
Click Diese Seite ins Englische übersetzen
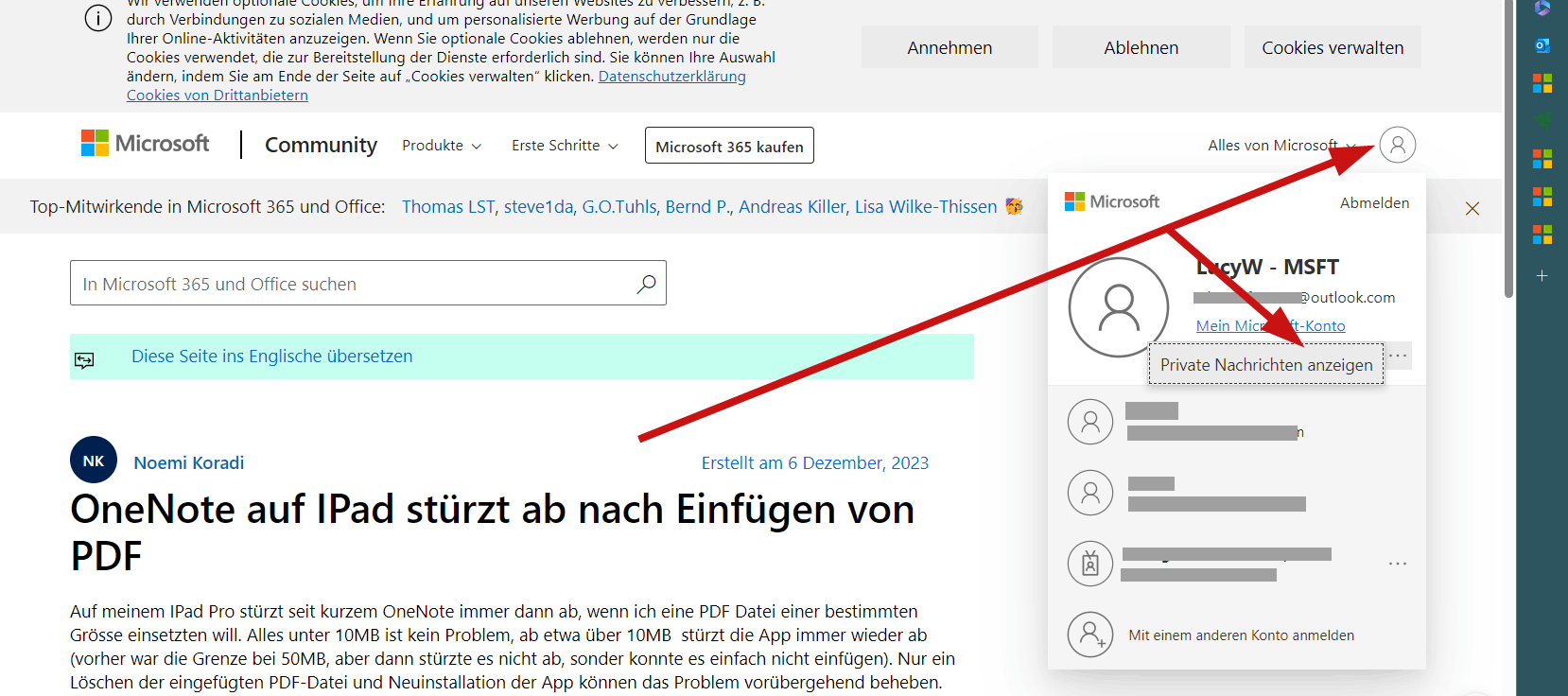[x=272, y=357]
